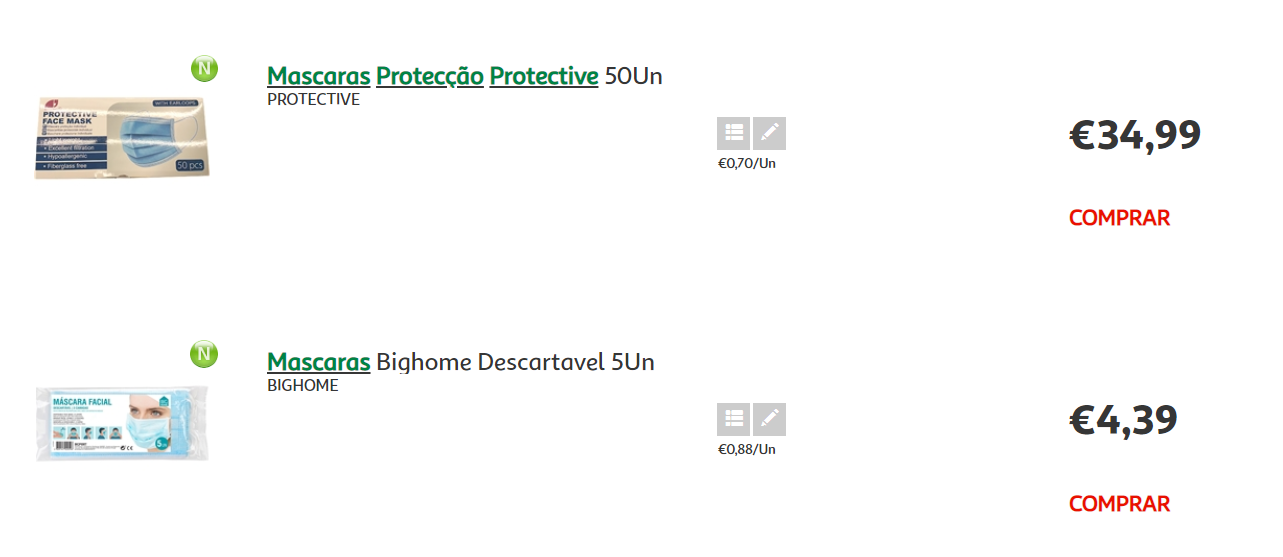View Máscara Facial Bighome pack thumbnail
This screenshot has width=1283, height=557.
[x=123, y=423]
